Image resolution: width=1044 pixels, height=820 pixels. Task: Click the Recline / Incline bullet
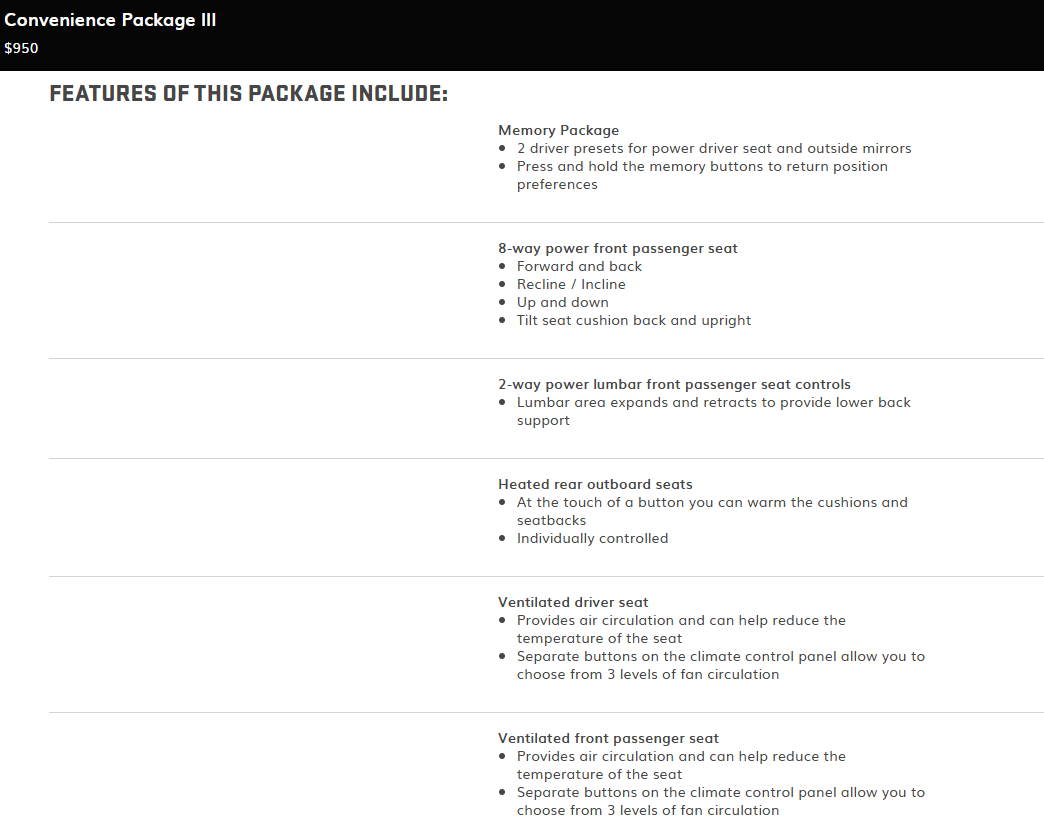point(571,284)
